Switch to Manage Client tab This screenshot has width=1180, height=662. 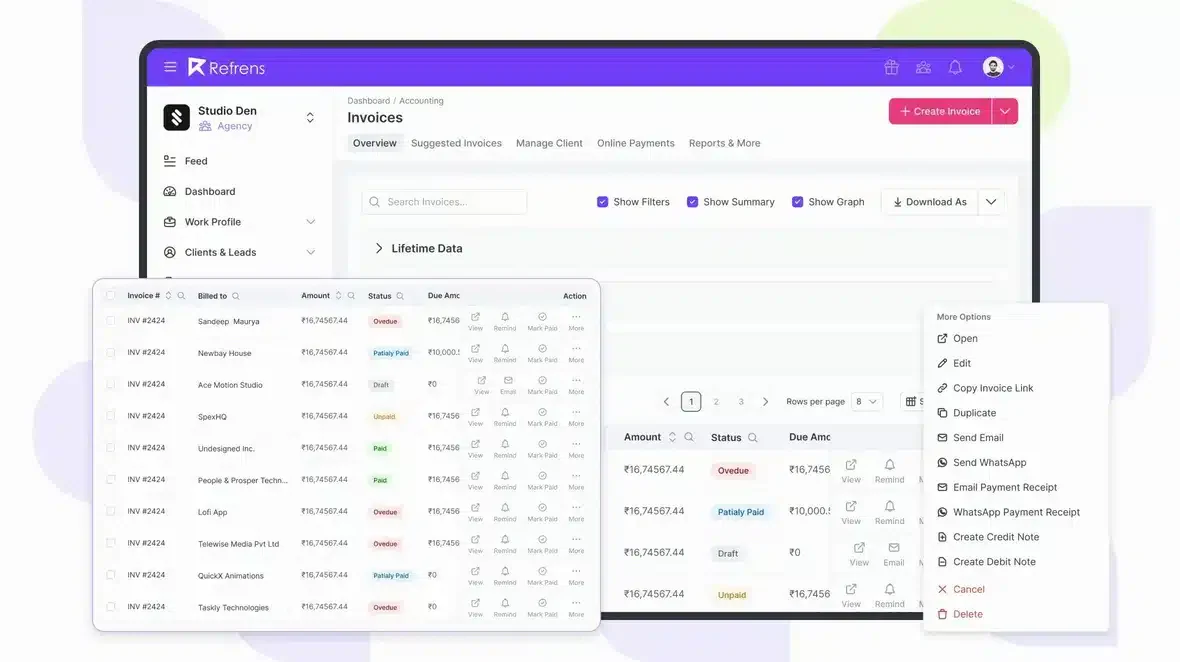point(549,143)
